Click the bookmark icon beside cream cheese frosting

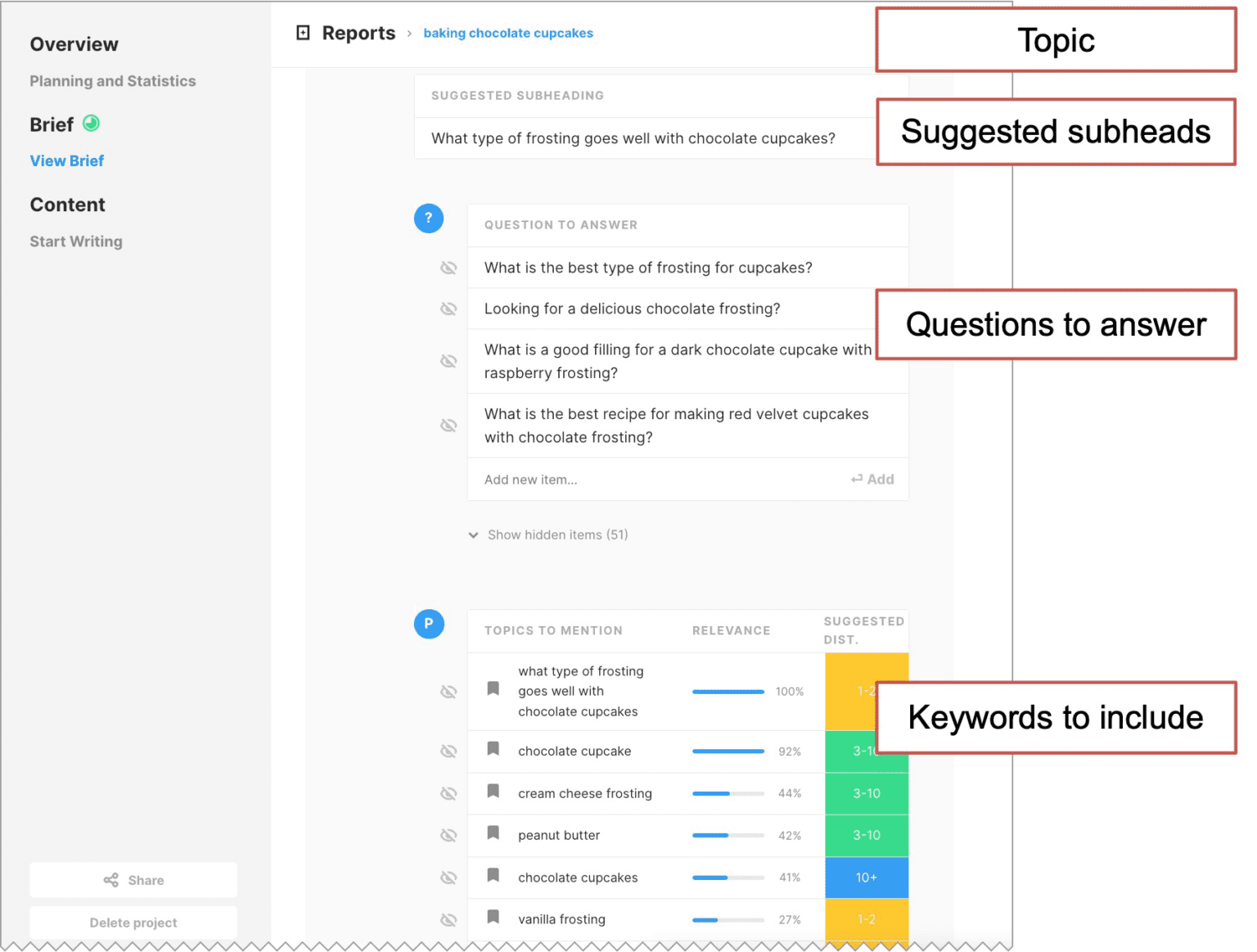(x=493, y=793)
